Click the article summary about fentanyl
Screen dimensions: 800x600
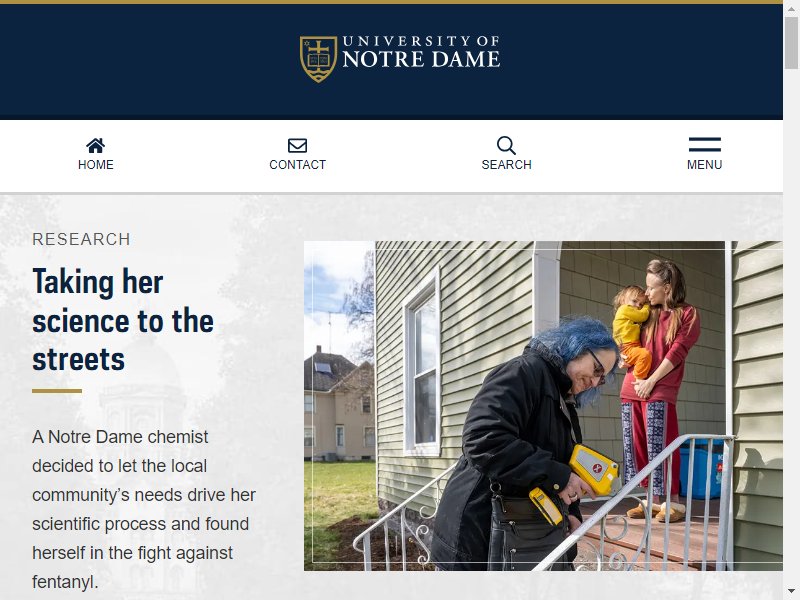(144, 509)
